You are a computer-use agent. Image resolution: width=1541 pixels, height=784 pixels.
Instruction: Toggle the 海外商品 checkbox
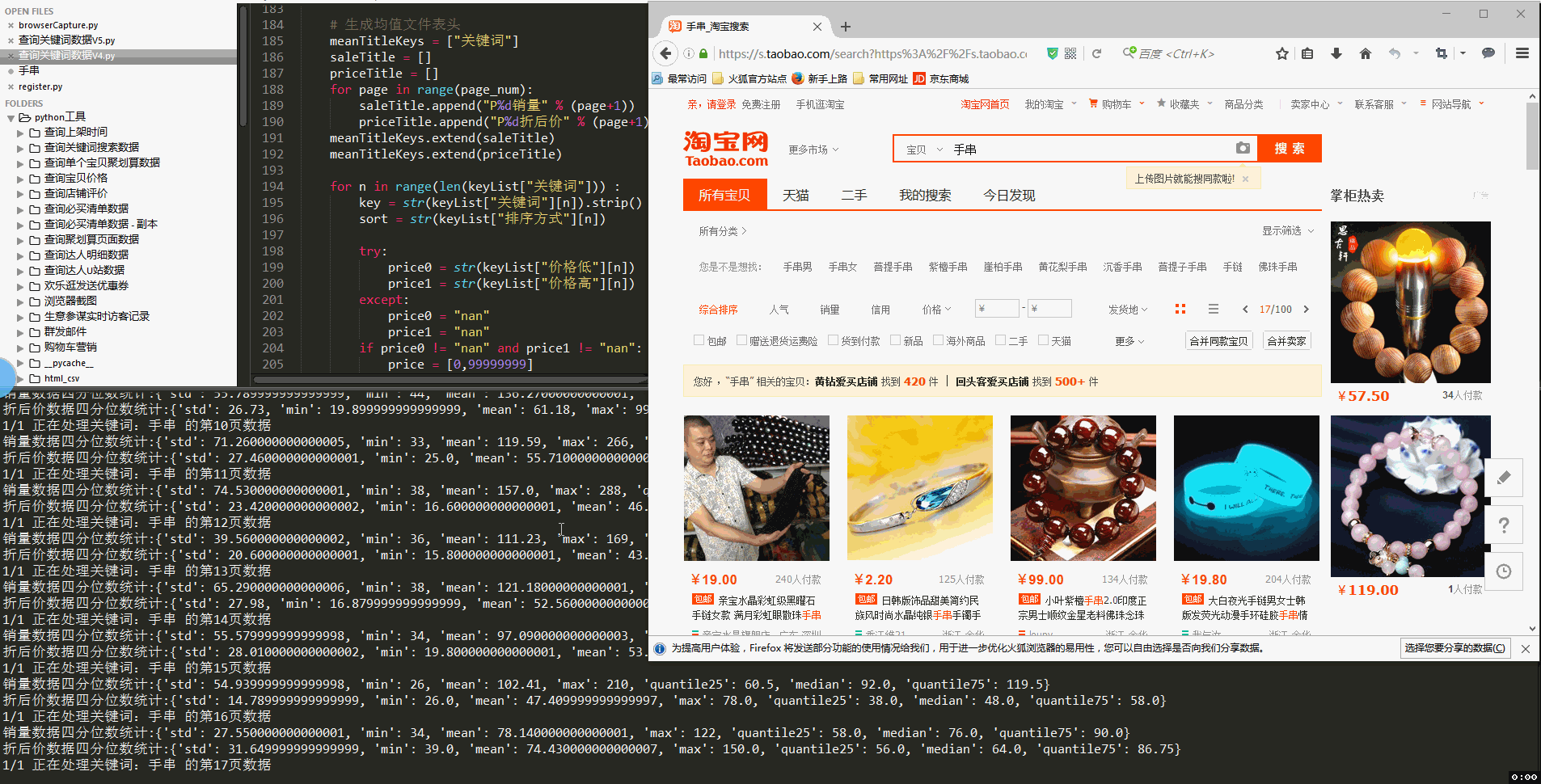pyautogui.click(x=938, y=340)
